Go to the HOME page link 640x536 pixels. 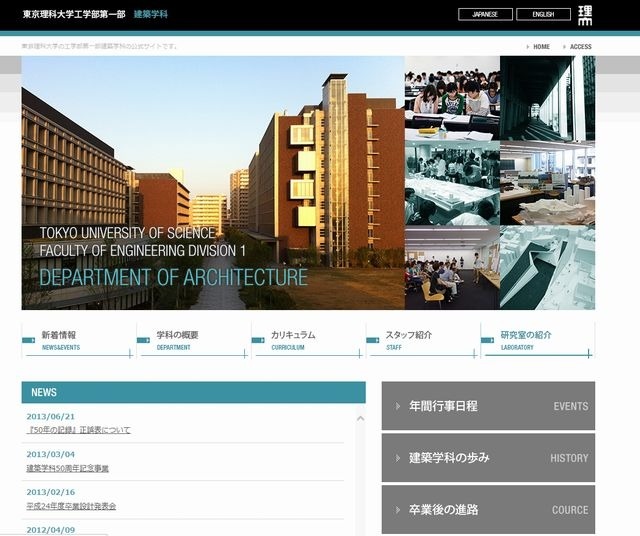tap(541, 47)
